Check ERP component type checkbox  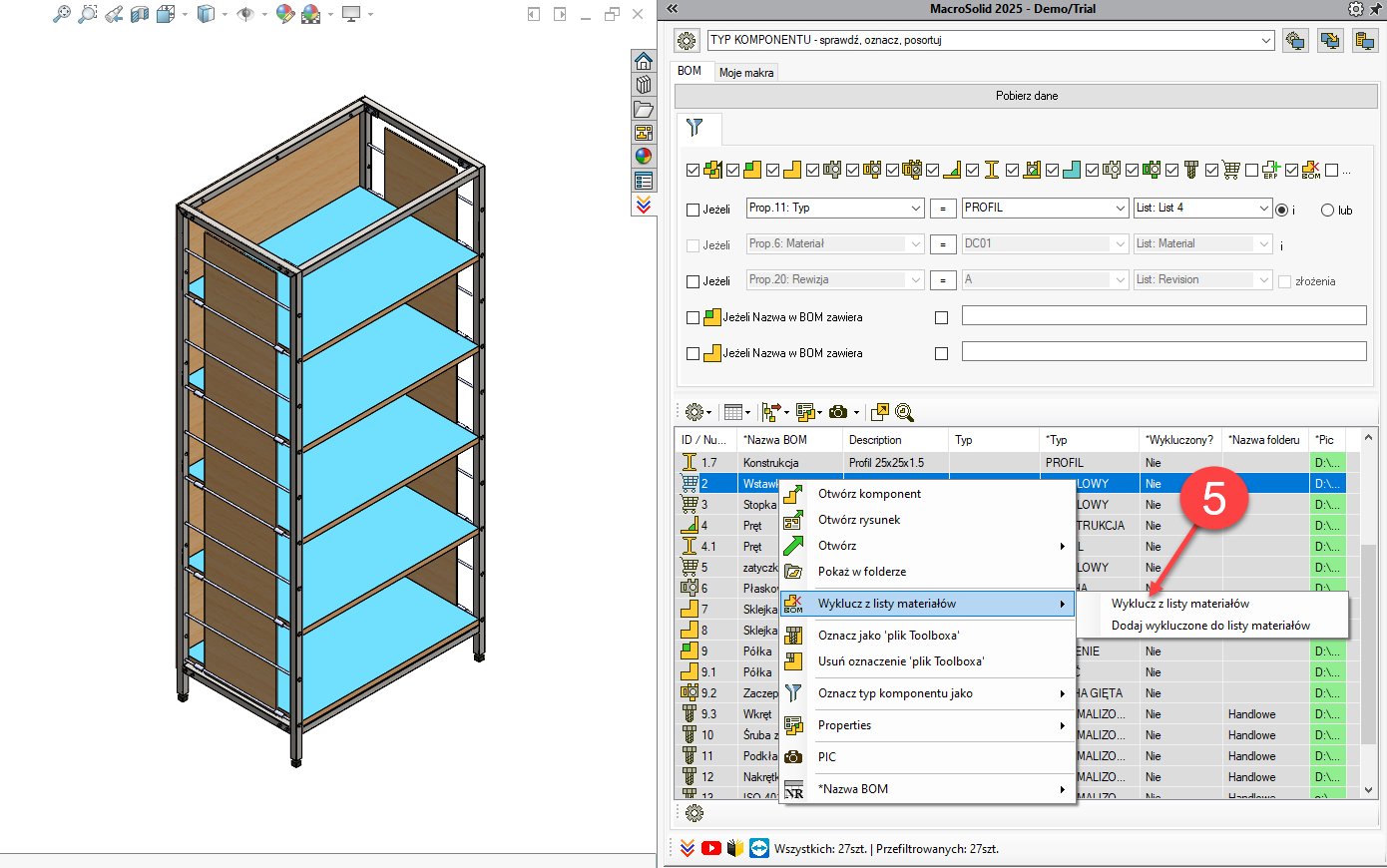(1251, 171)
